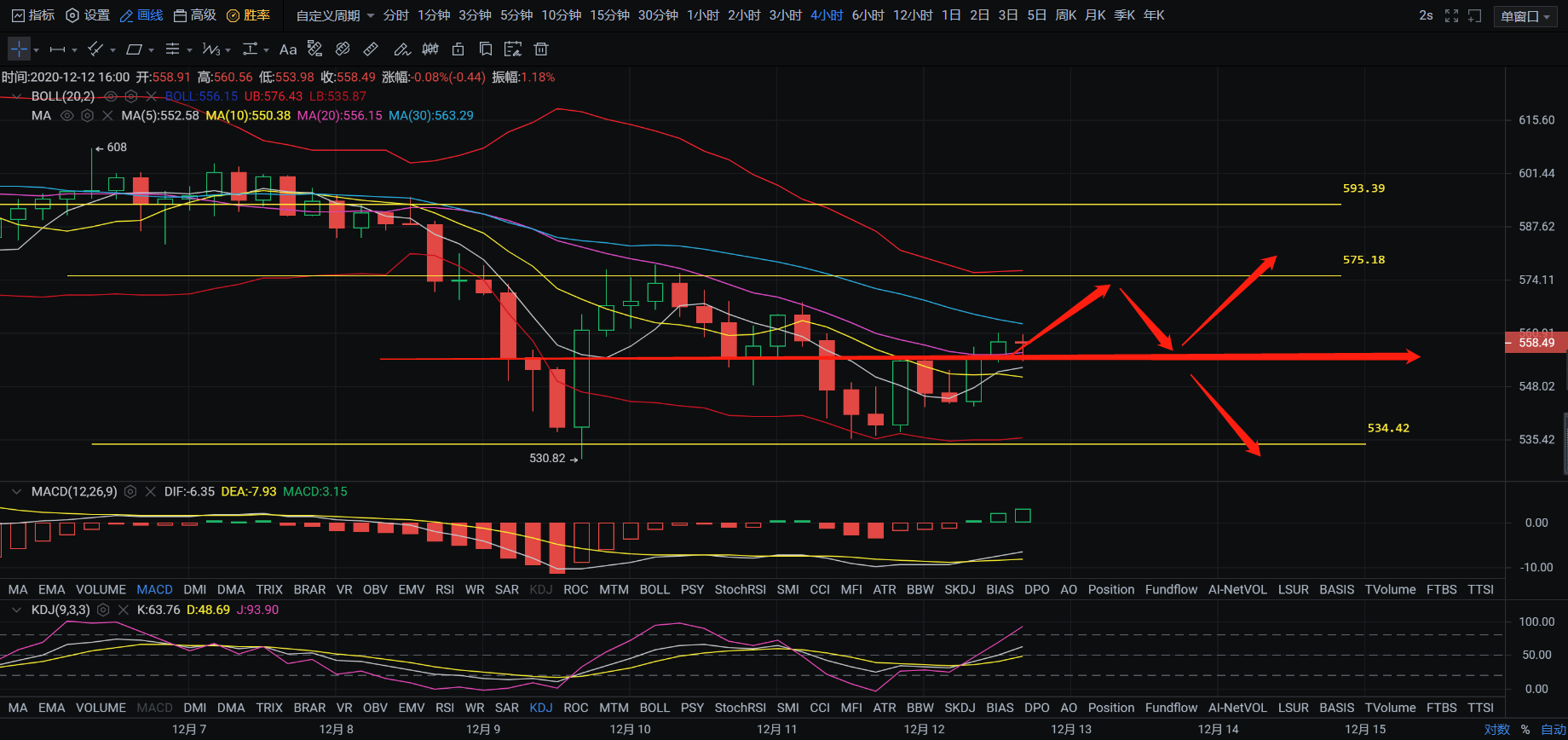1568x740 pixels.
Task: Select the ruler measure tool
Action: 371,49
